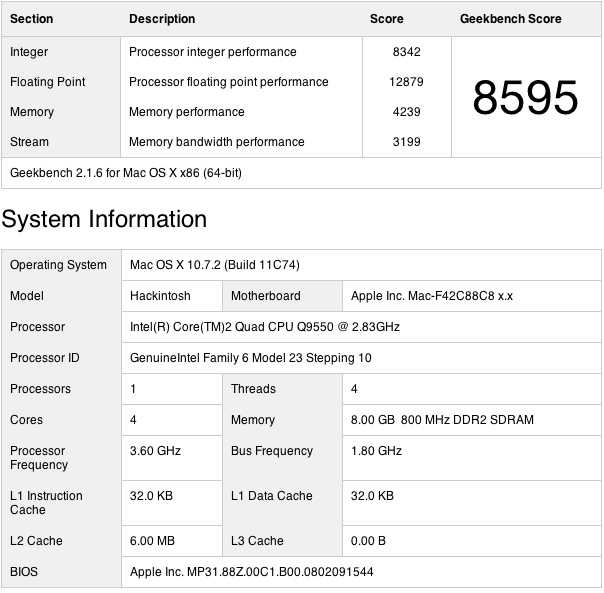Select the memory score 4239
Screen dimensions: 604x593
point(406,112)
